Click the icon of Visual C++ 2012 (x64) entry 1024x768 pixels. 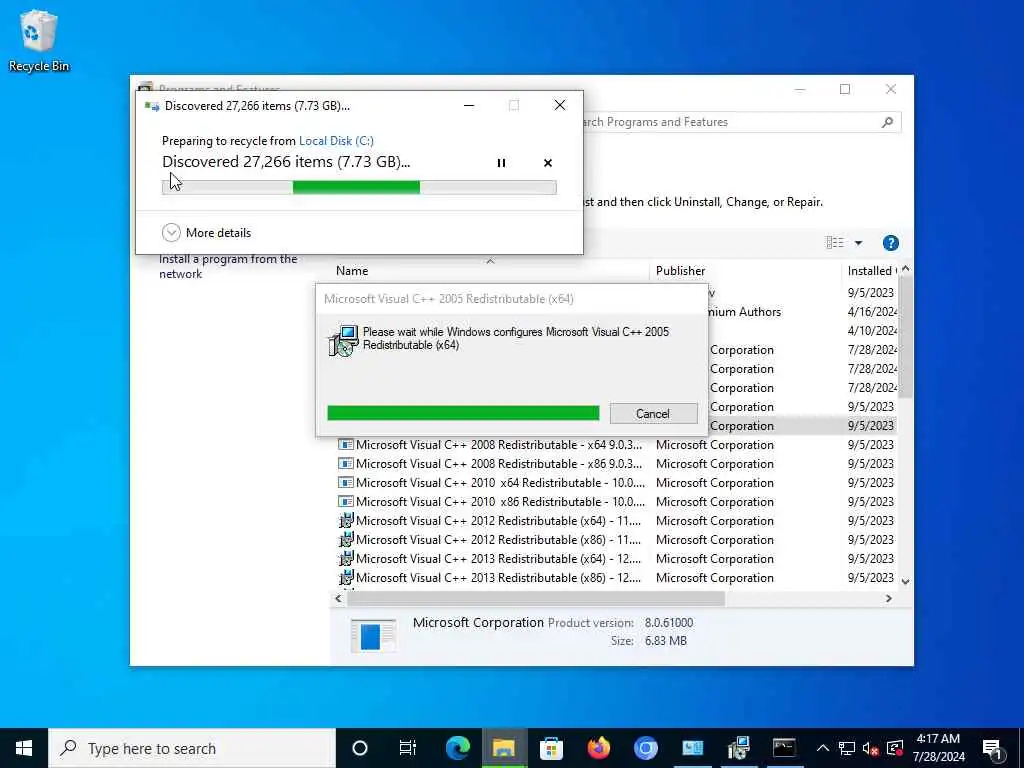click(345, 520)
